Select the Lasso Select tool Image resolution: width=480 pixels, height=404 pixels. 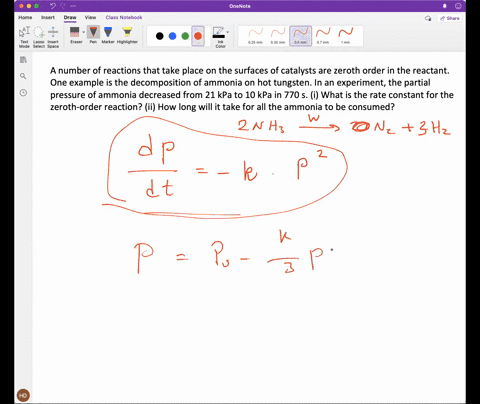[x=39, y=37]
